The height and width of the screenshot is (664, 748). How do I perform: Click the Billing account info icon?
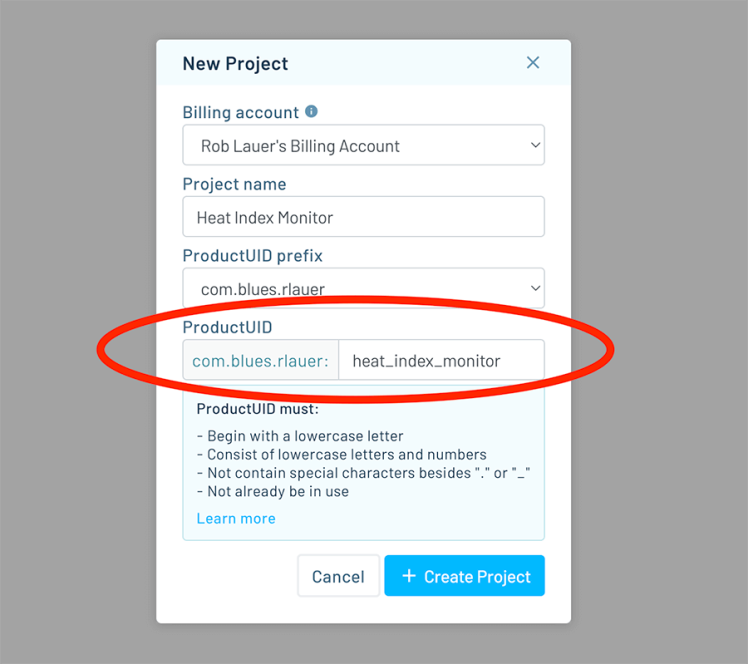[311, 112]
